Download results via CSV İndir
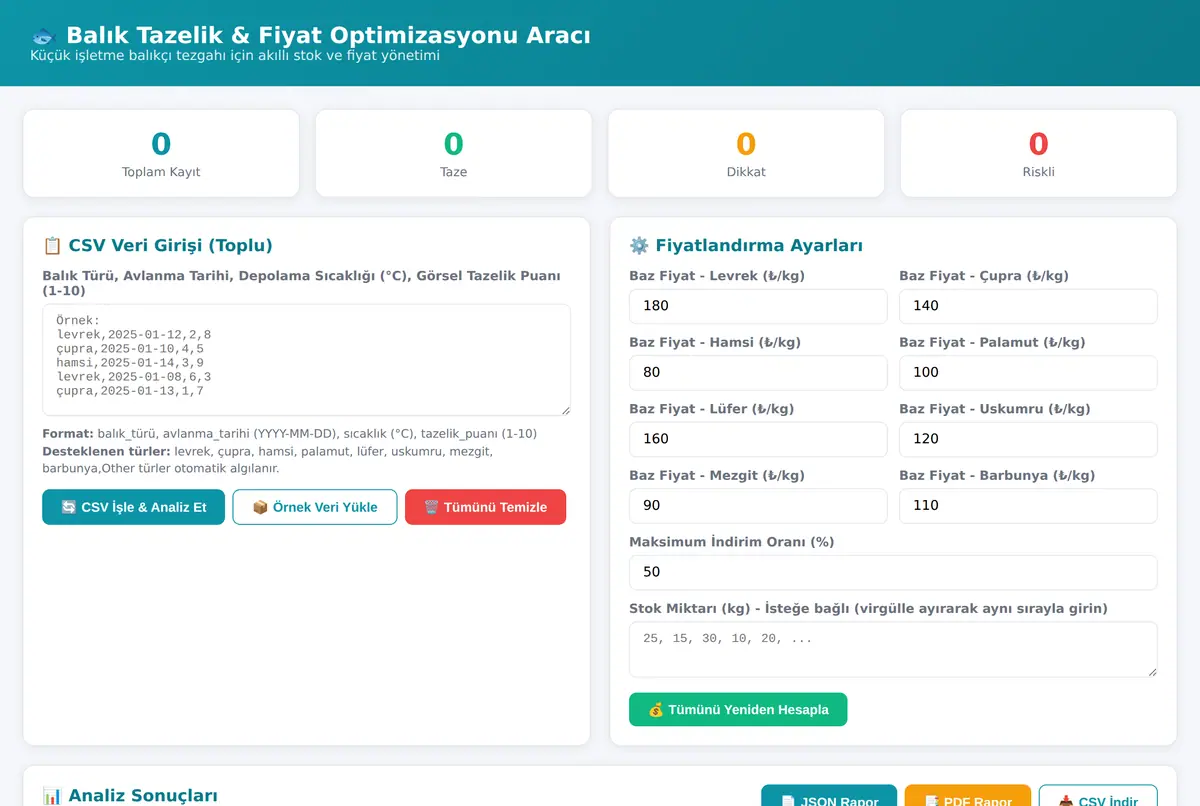1200x806 pixels. click(x=1098, y=796)
